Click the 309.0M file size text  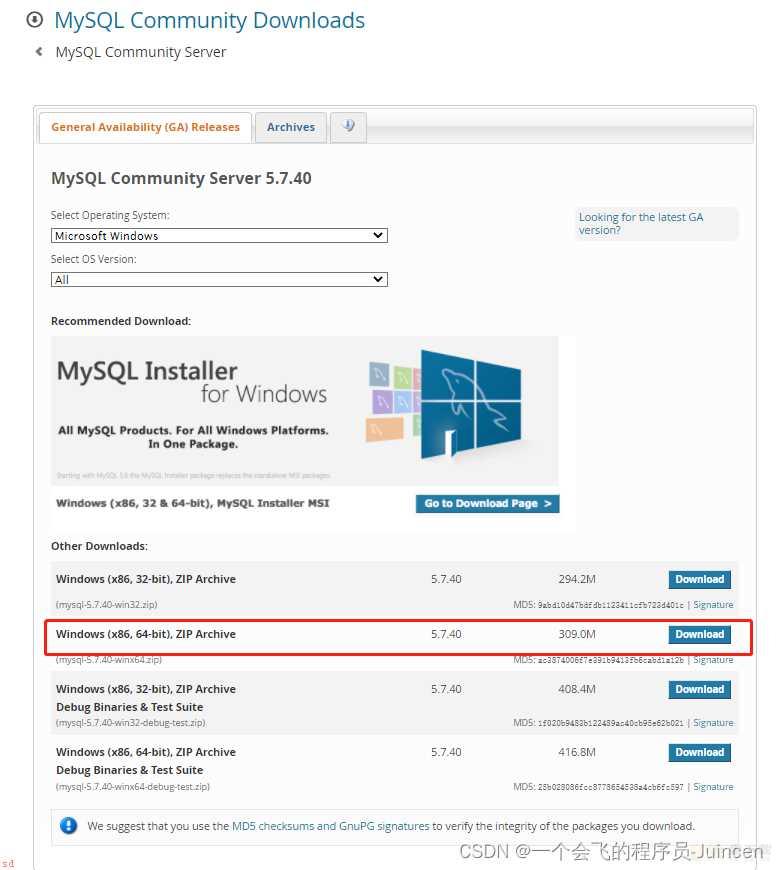click(577, 634)
